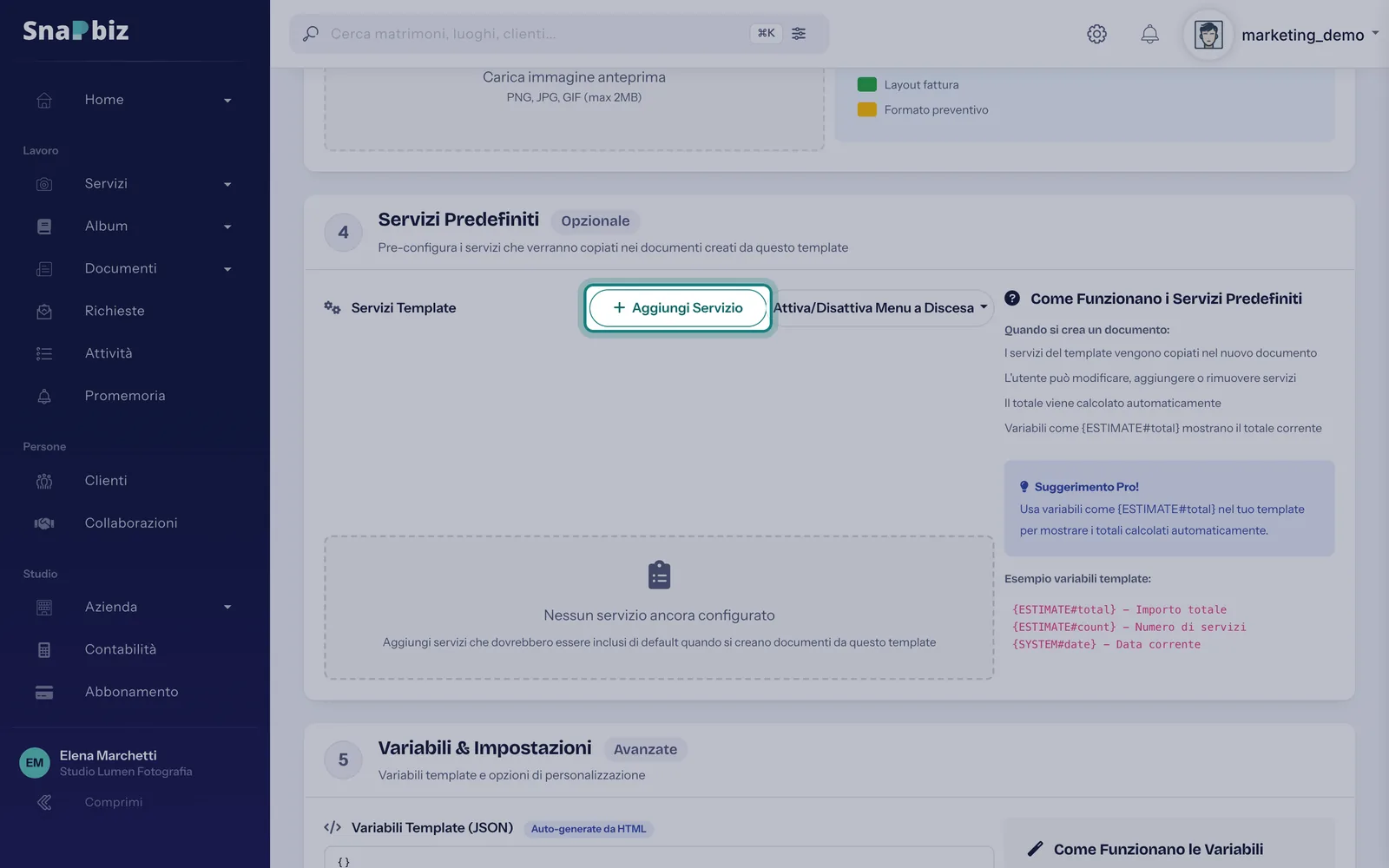Viewport: 1389px width, 868px height.
Task: Click the Clienti people icon
Action: 44,481
